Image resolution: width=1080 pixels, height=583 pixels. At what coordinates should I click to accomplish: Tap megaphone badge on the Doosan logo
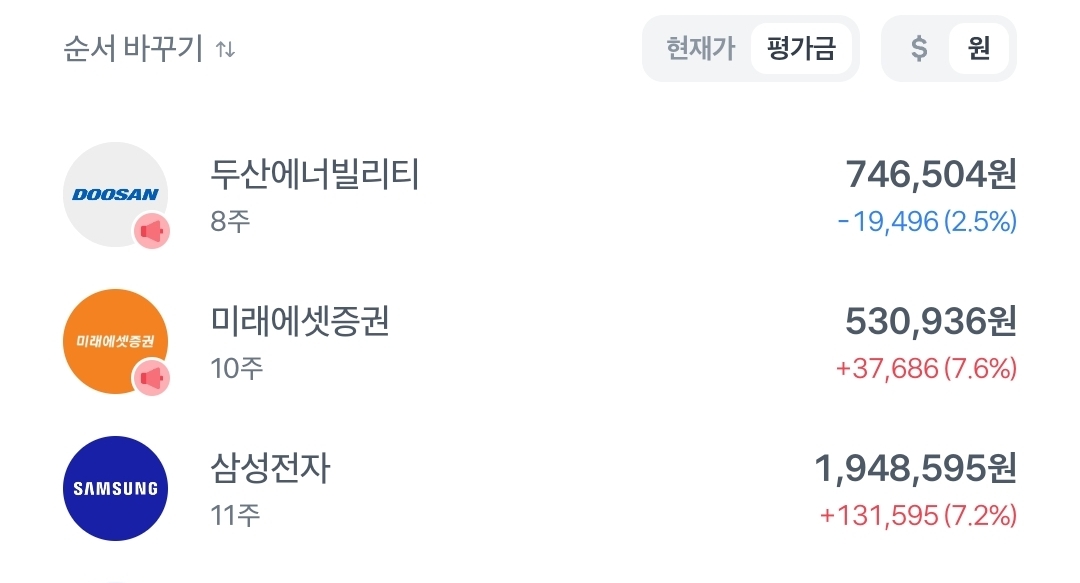[152, 232]
